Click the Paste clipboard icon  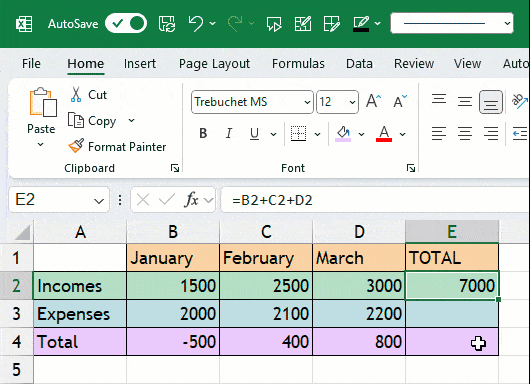(x=43, y=102)
